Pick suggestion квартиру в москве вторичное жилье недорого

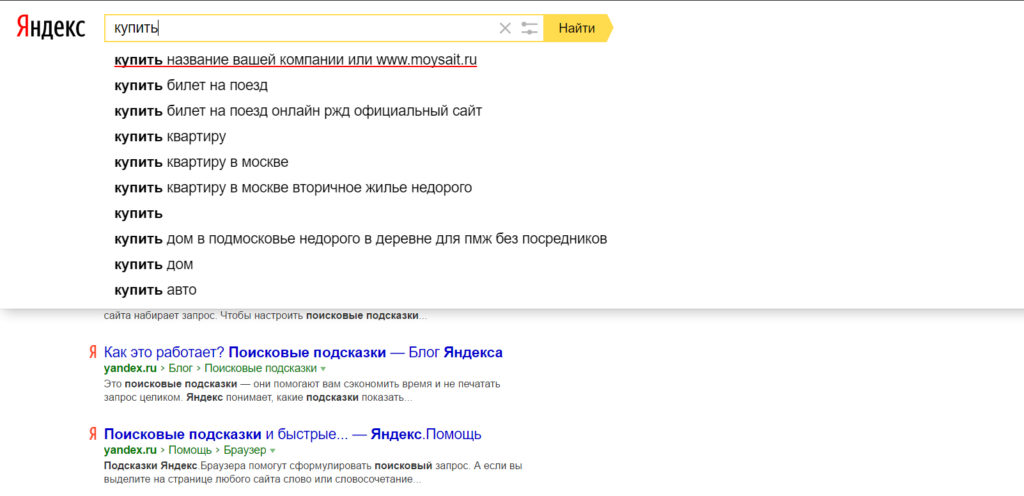pos(293,188)
